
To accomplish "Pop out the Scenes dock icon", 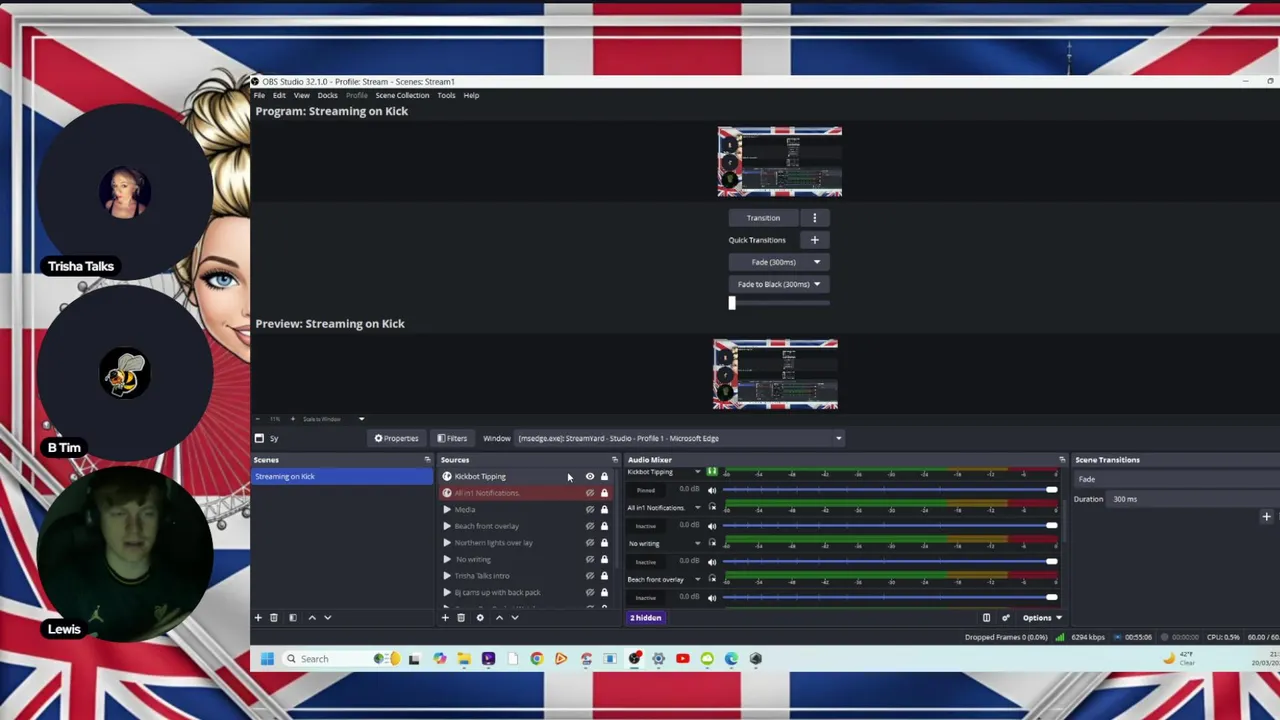I will click(427, 460).
